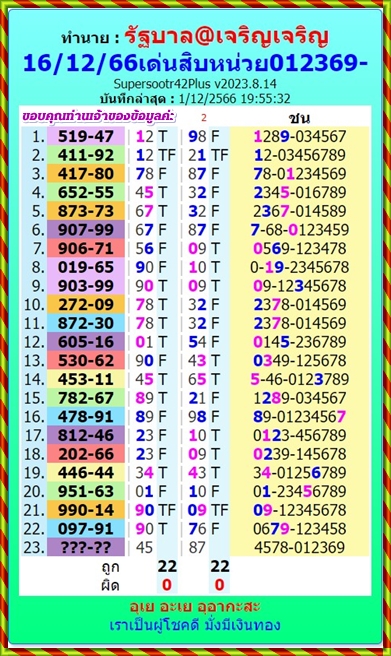Click row number 12. label
391x656 pixels.
tap(34, 342)
